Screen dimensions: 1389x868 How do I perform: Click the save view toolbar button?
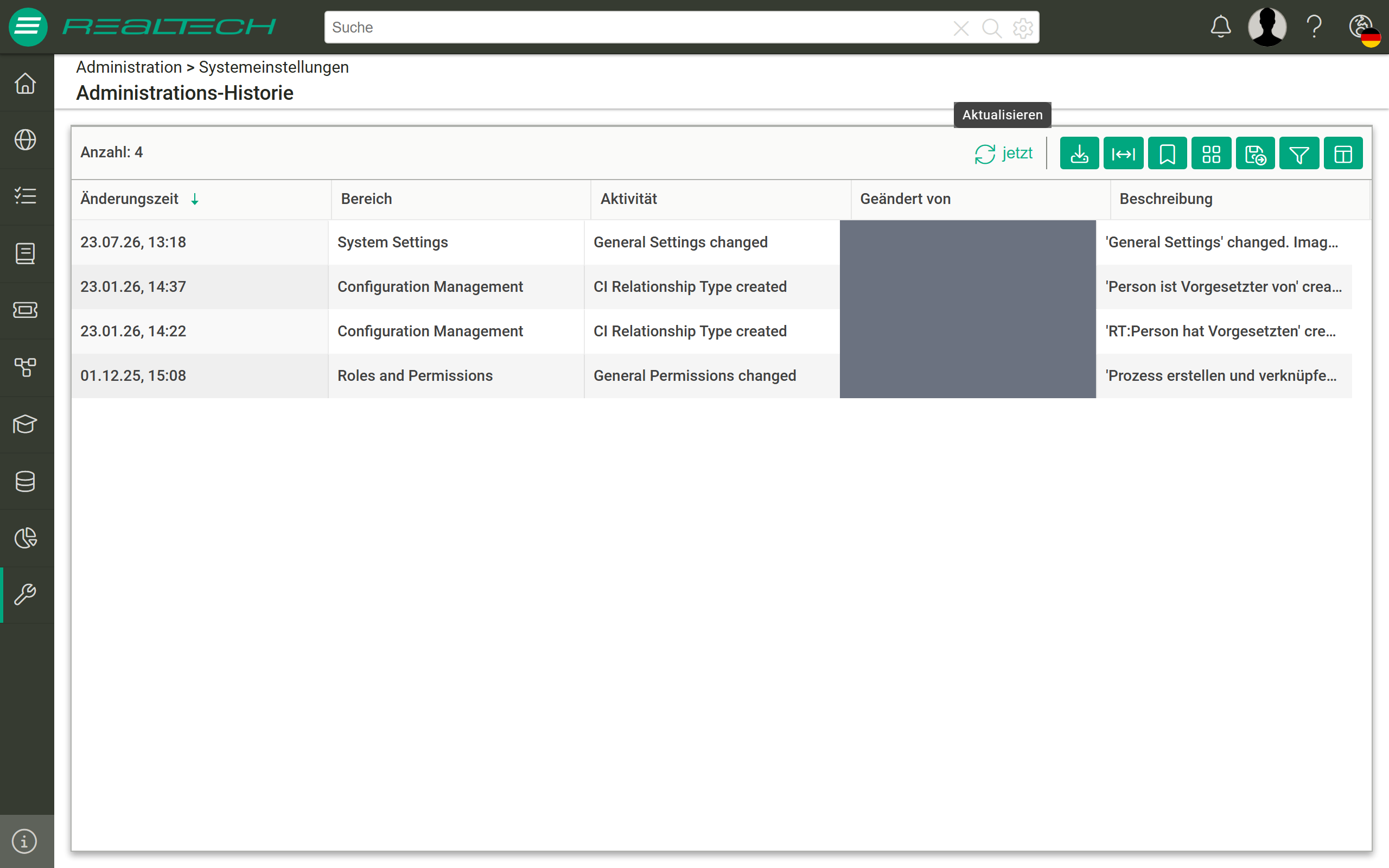[1256, 154]
